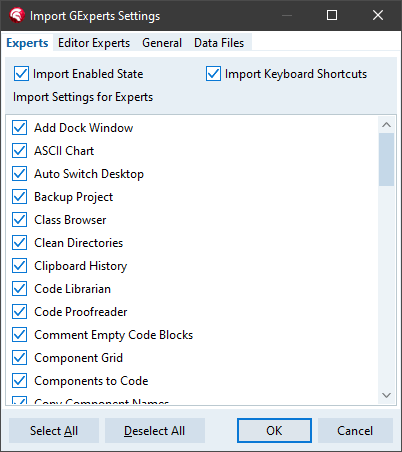Cancel the import dialog
This screenshot has height=452, width=402.
coord(355,431)
